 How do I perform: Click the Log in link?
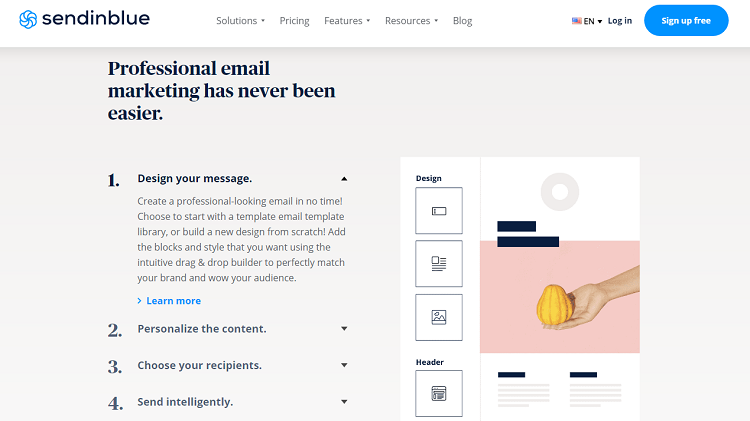click(x=619, y=21)
